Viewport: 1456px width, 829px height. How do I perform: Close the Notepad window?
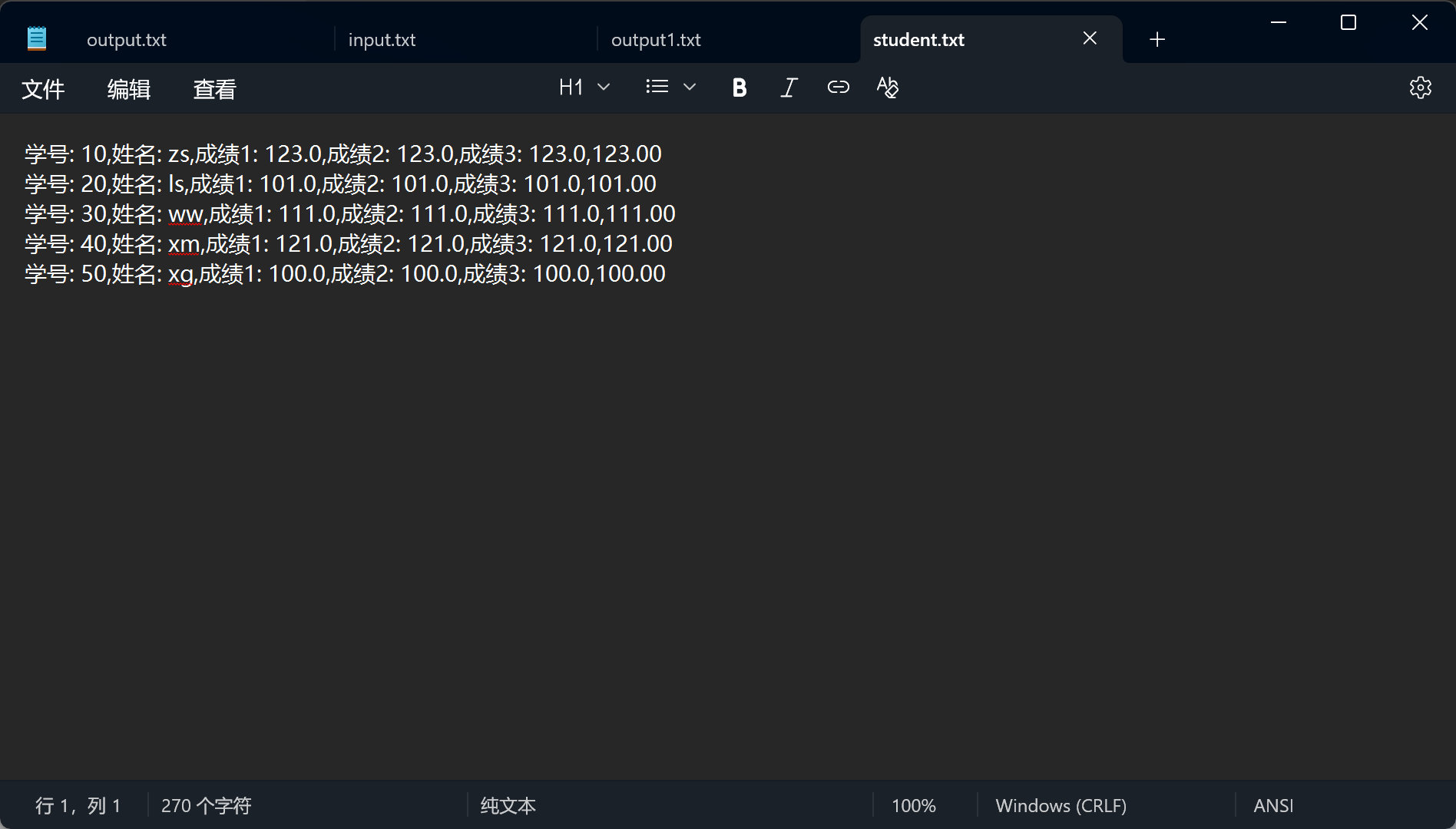click(1420, 22)
